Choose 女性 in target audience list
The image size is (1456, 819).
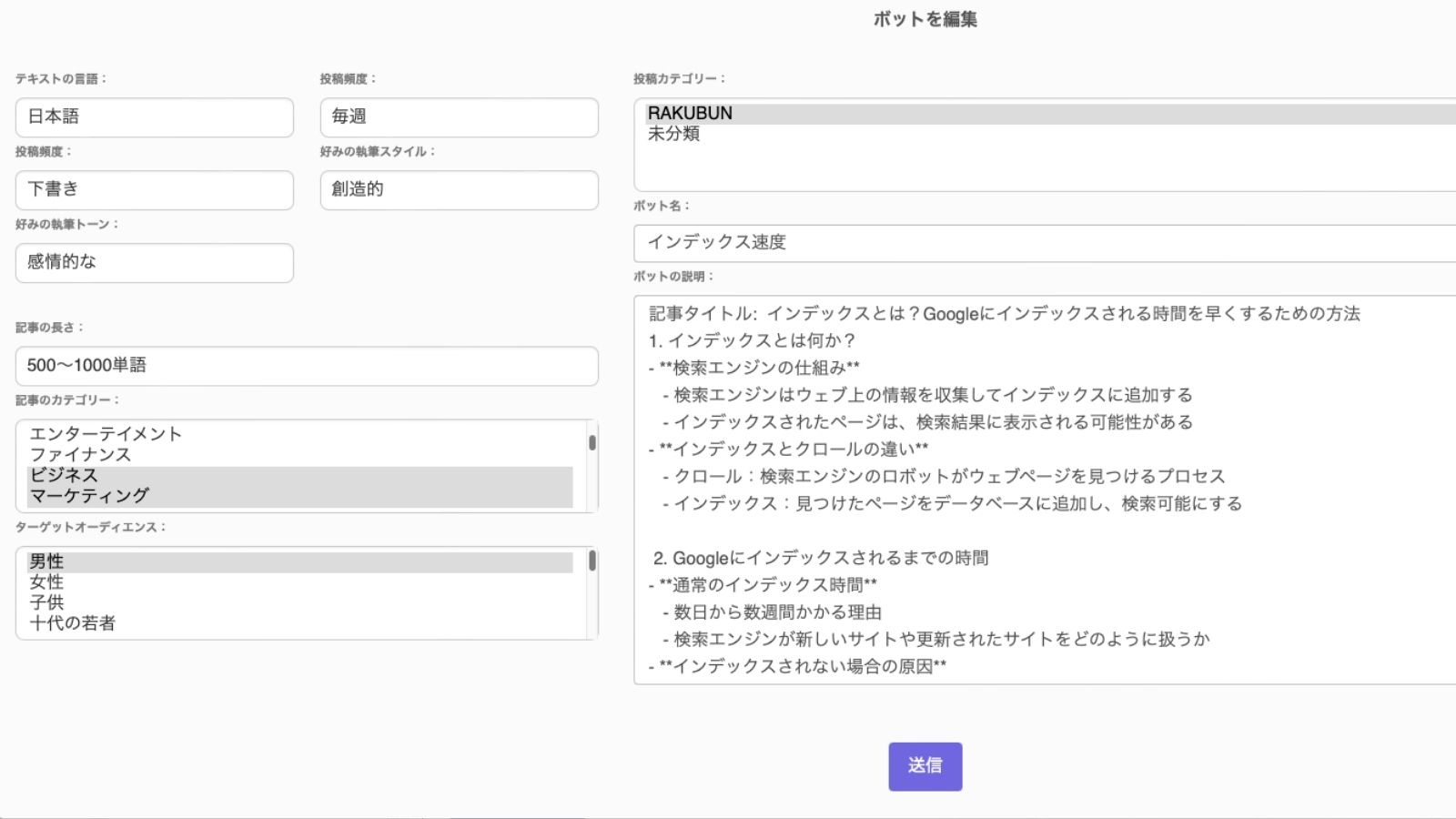click(46, 582)
